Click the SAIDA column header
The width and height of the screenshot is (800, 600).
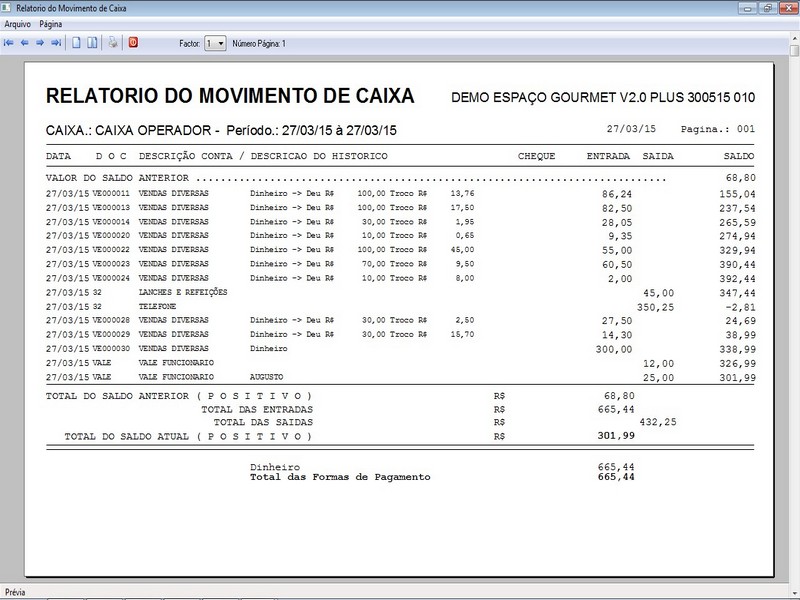click(658, 156)
